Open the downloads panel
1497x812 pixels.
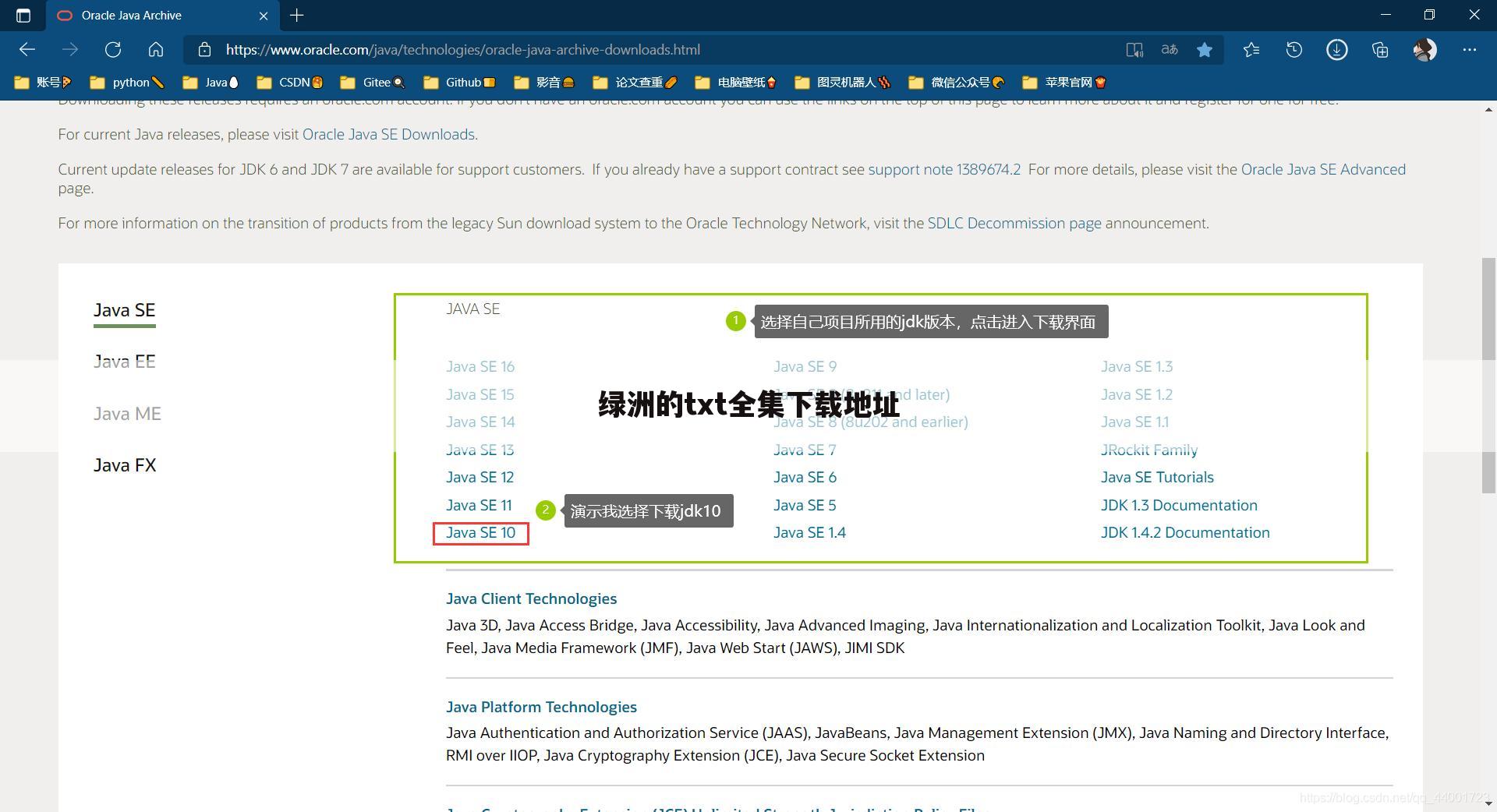pyautogui.click(x=1337, y=50)
